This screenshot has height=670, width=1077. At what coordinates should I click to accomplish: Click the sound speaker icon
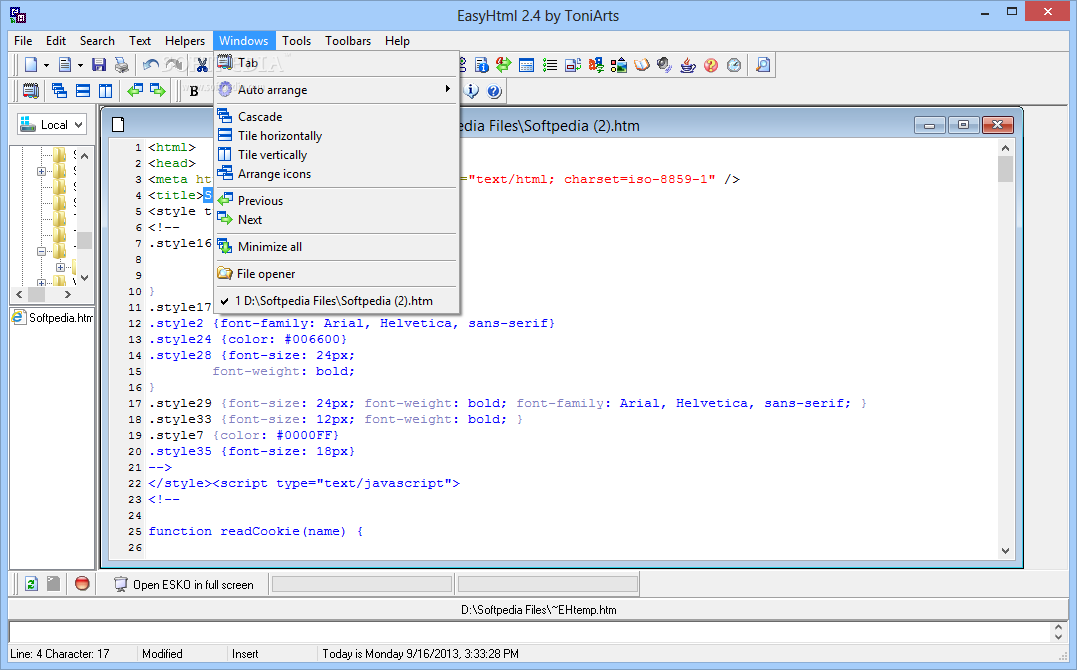[x=664, y=65]
